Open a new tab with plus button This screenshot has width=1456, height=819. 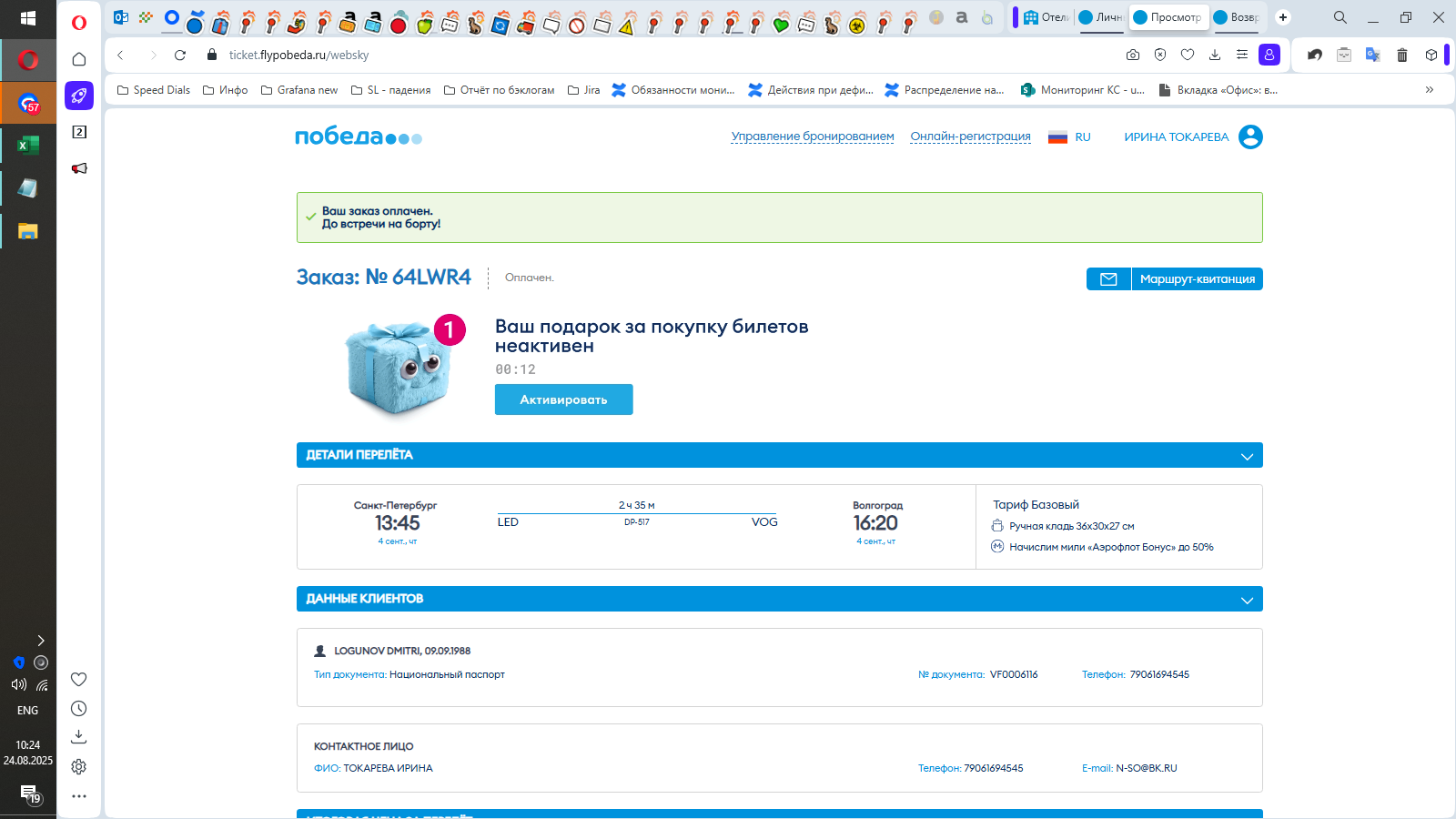coord(1283,17)
